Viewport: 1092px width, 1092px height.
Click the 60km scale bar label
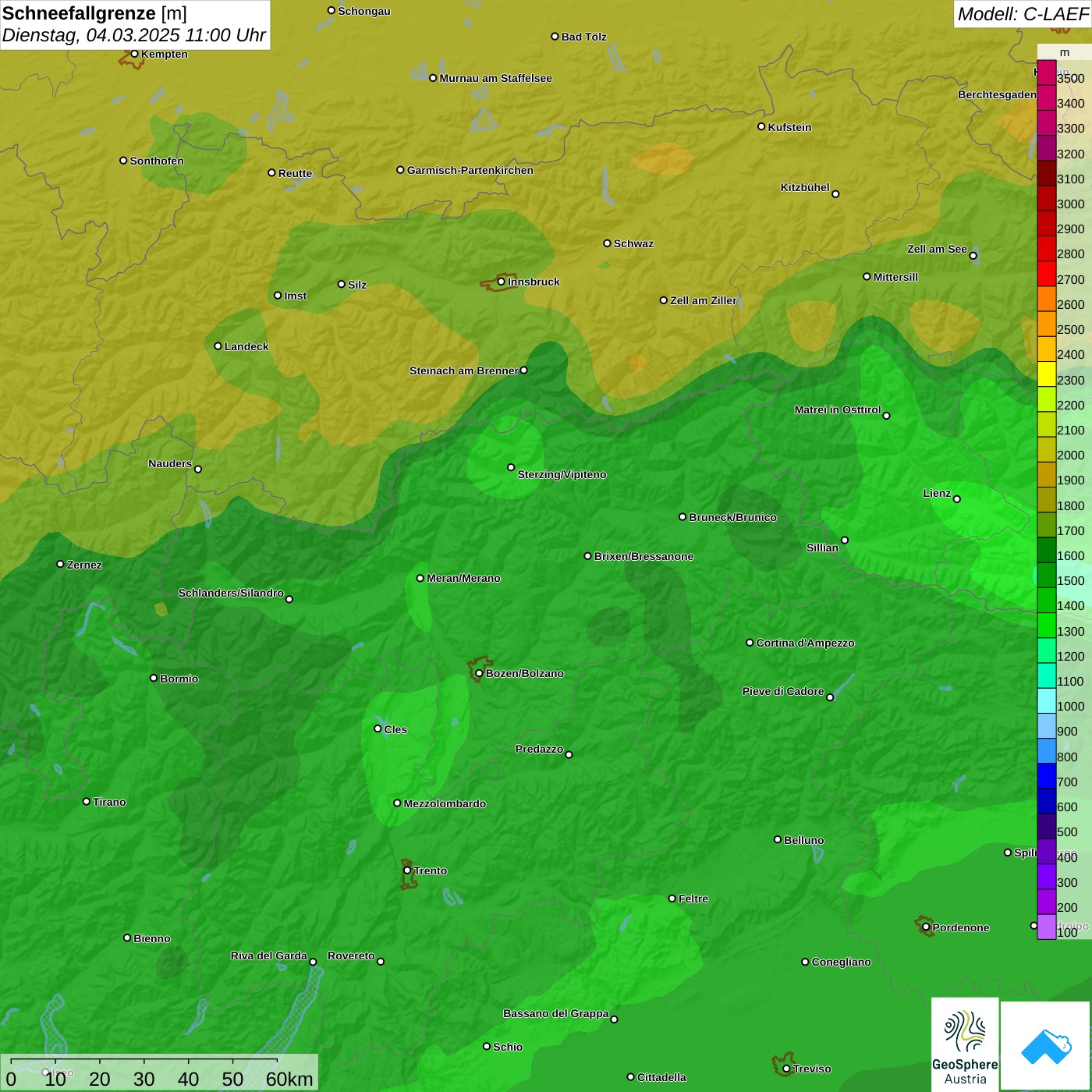289,1079
